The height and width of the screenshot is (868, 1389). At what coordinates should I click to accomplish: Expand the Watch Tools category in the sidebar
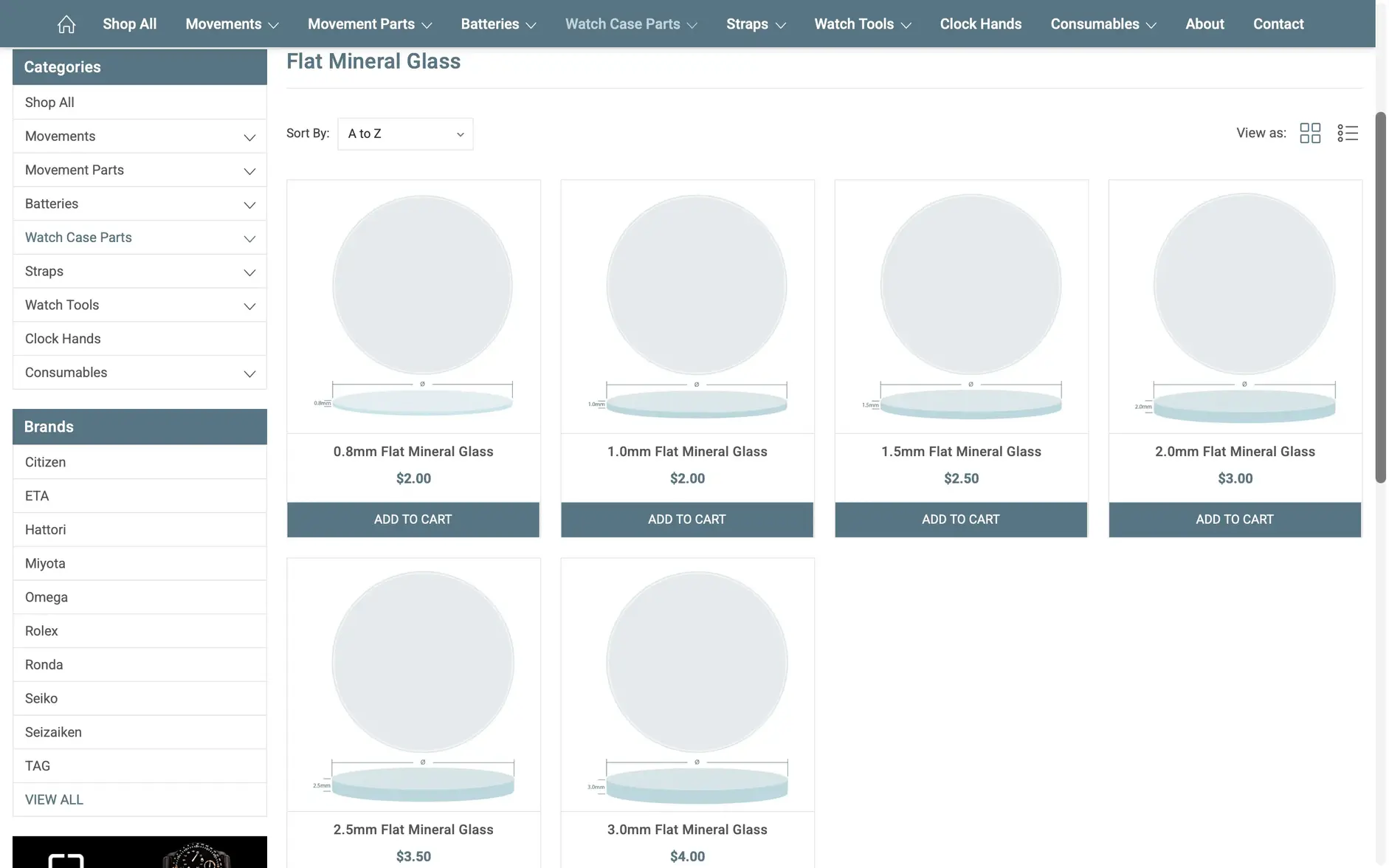point(249,305)
